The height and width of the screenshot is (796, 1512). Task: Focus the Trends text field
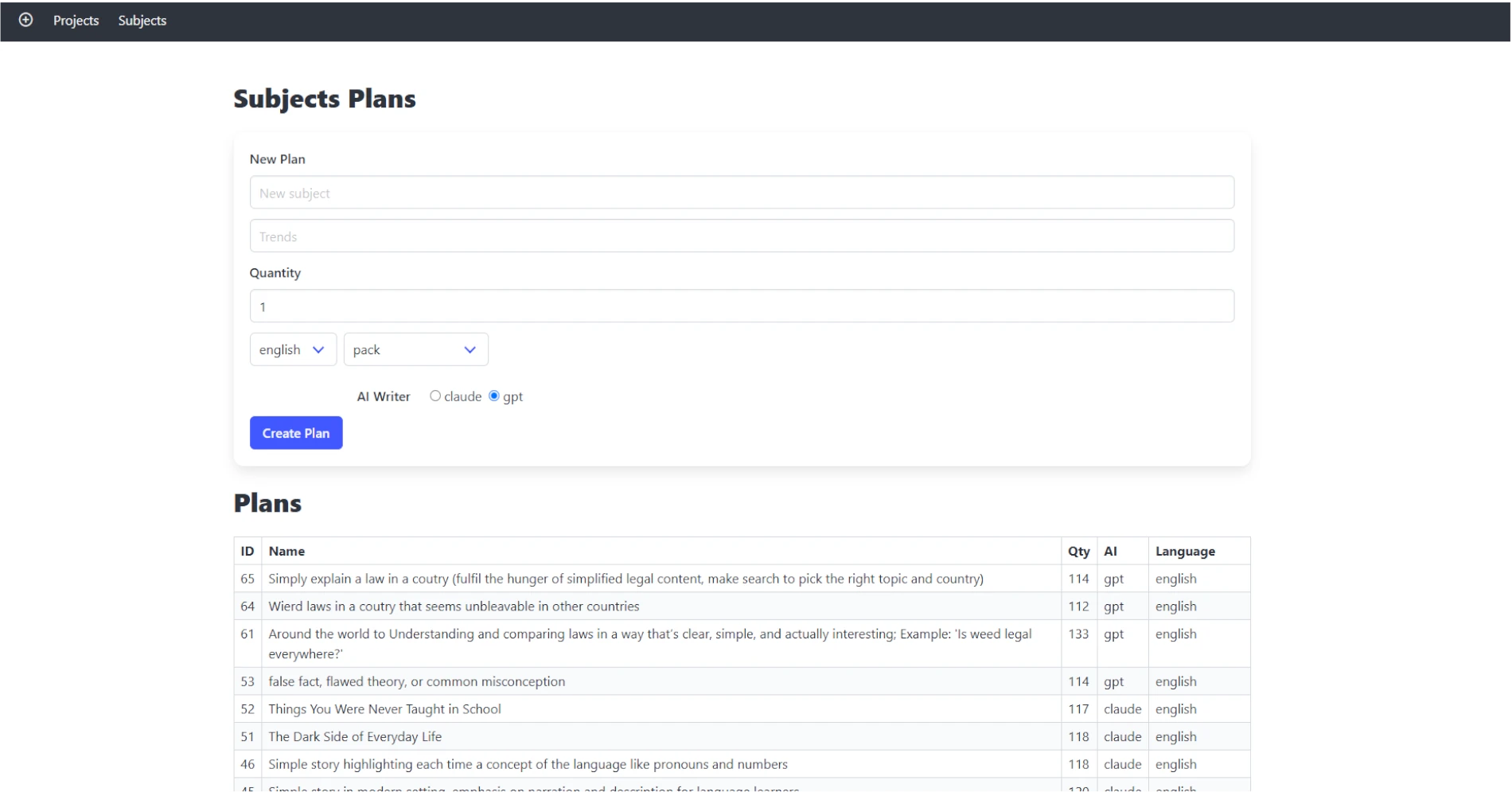click(x=741, y=236)
